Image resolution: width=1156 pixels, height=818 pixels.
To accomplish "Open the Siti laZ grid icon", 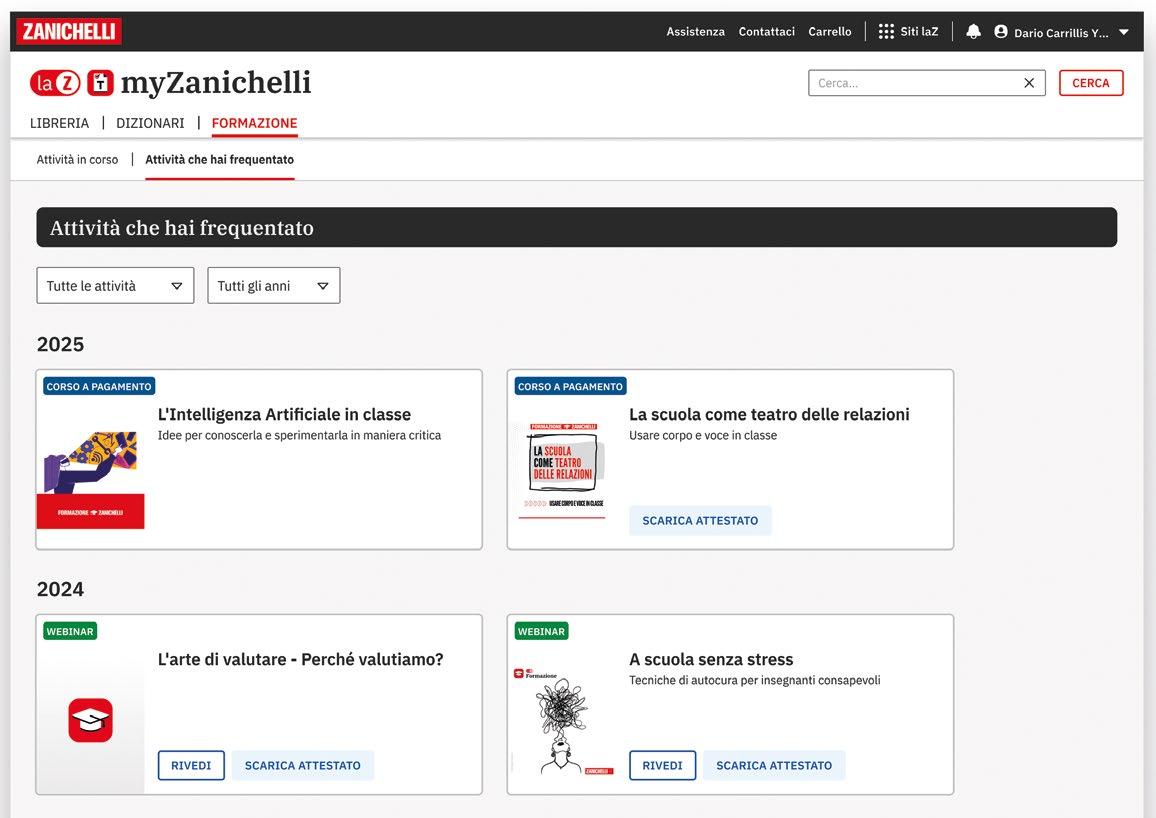I will [886, 32].
